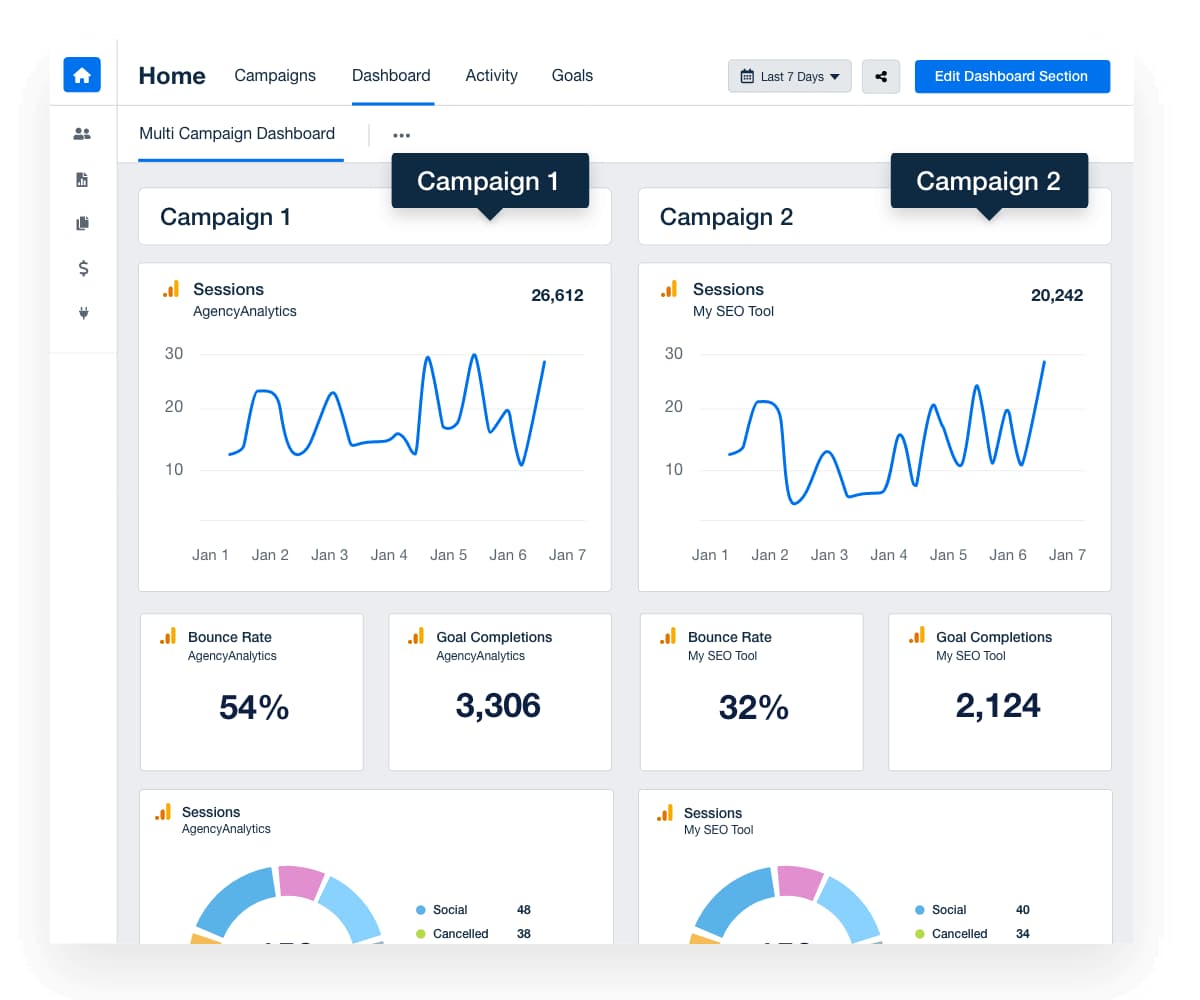Select the Multi Campaign Dashboard tab
Image resolution: width=1200 pixels, height=1000 pixels.
tap(237, 133)
